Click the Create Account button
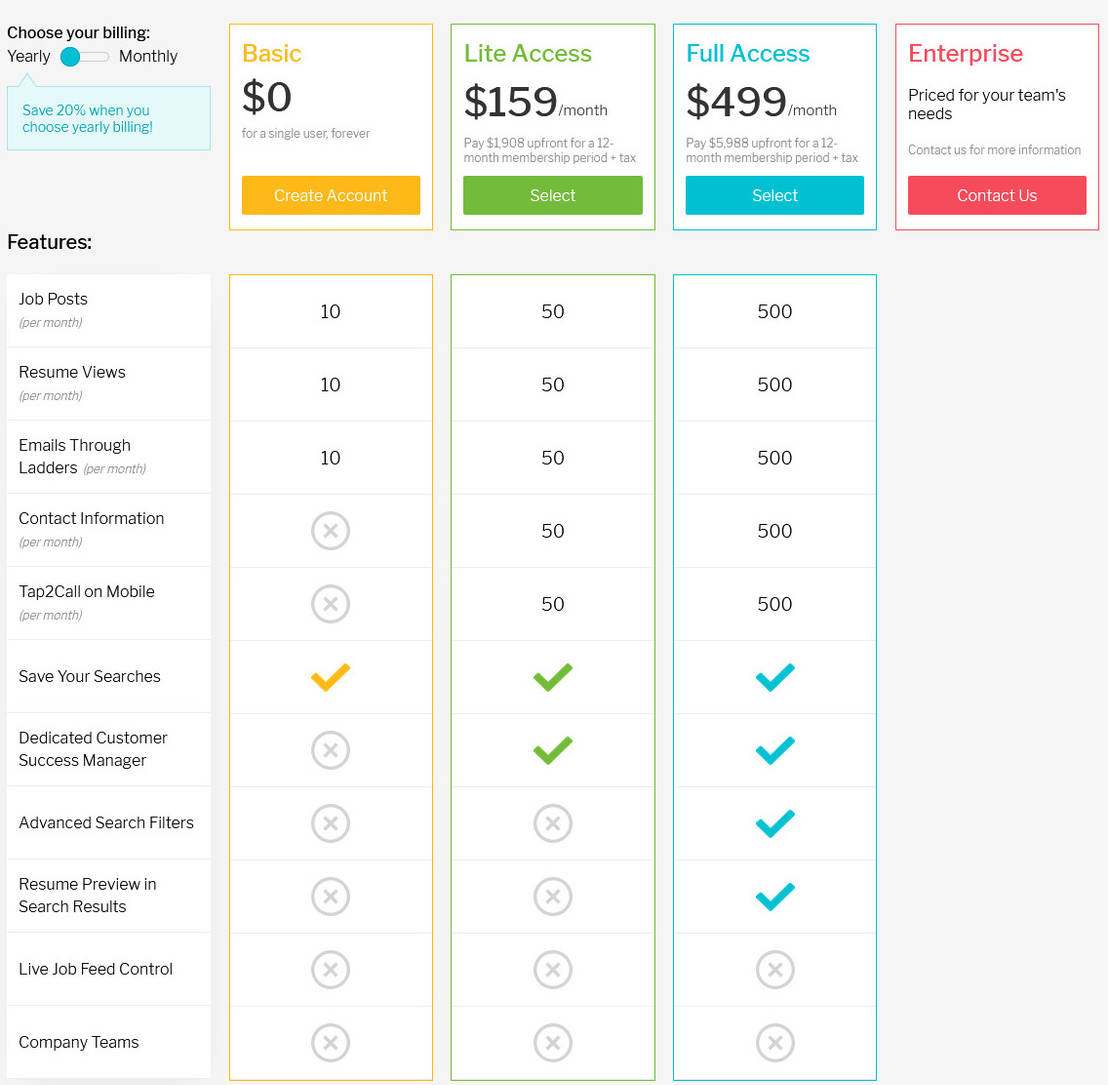 (331, 195)
